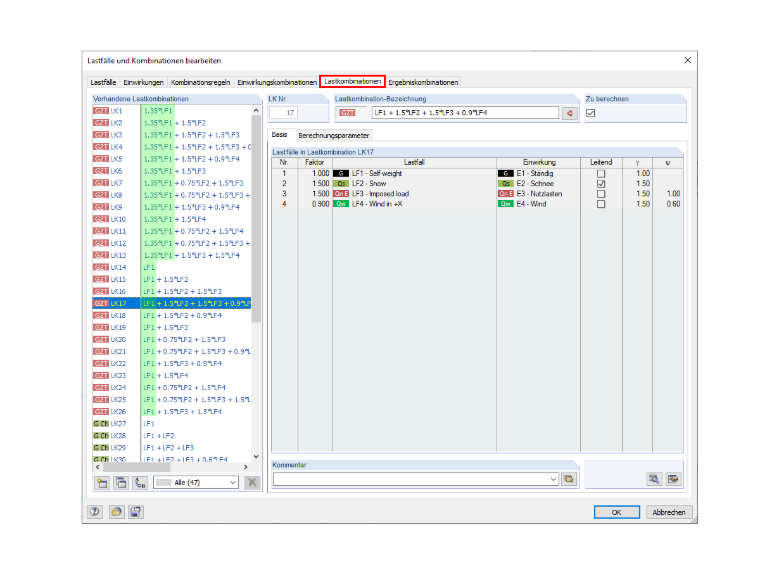760x570 pixels.
Task: Open Ergebniskombinationen tab
Action: click(423, 82)
